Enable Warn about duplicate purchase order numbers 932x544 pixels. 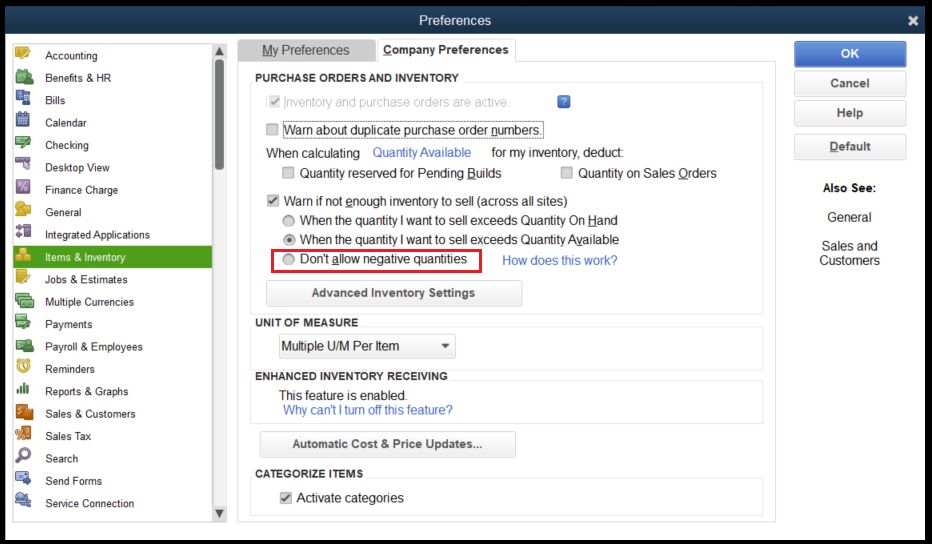point(272,130)
